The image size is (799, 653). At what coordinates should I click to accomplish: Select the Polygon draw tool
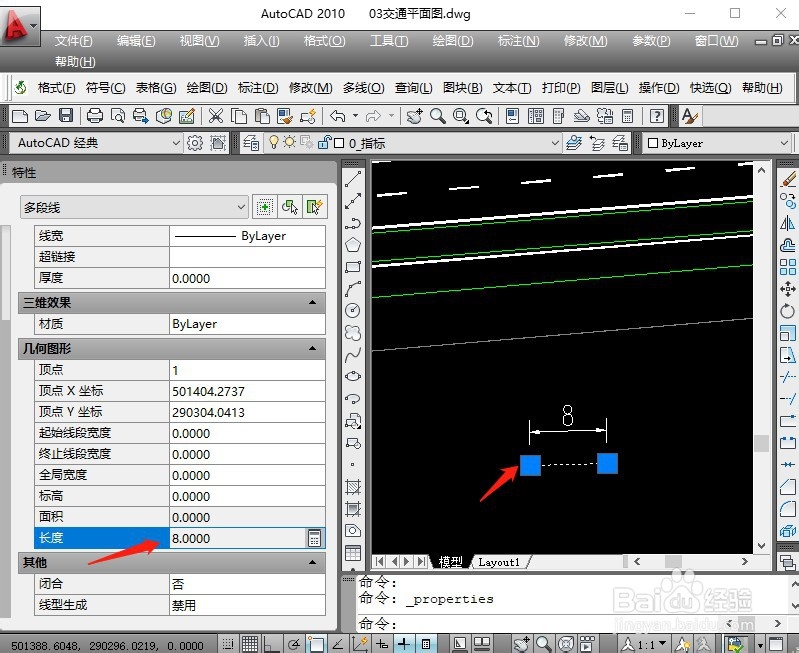pos(353,245)
